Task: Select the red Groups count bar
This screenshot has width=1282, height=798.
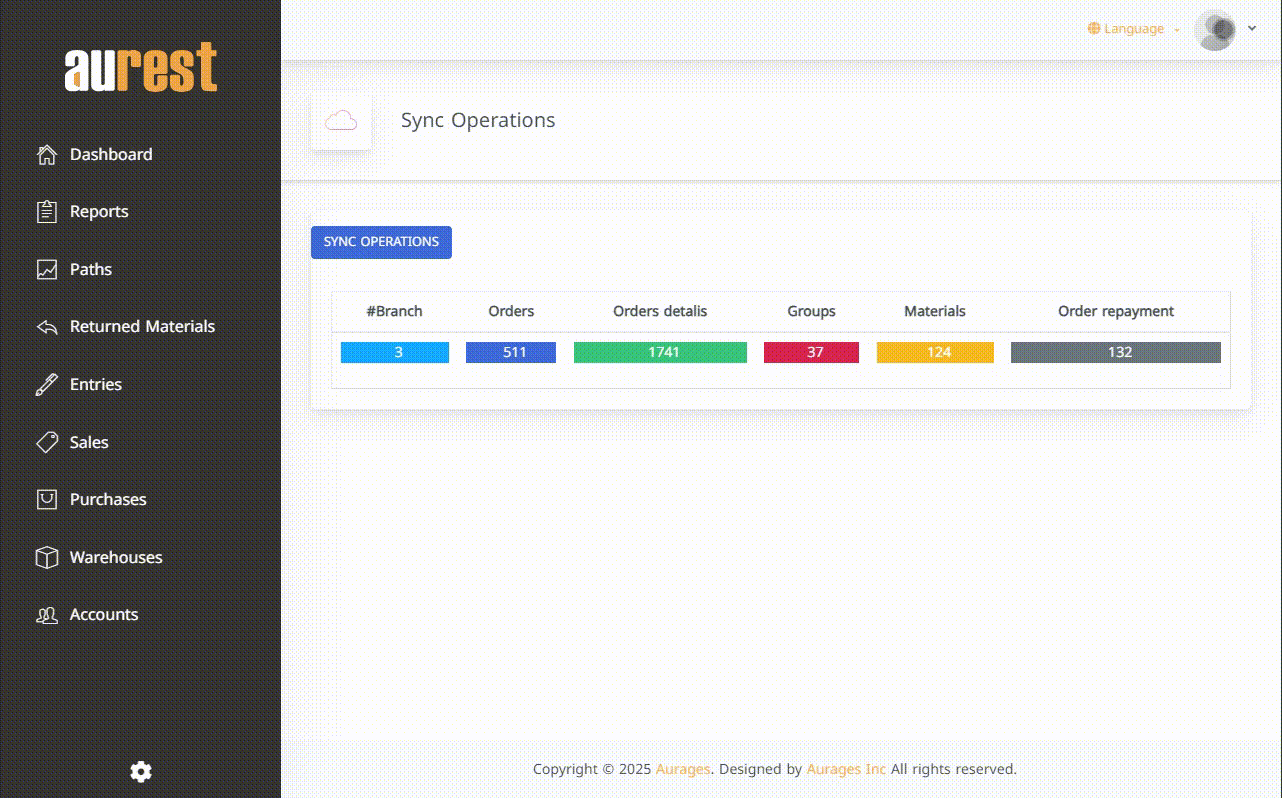Action: click(811, 352)
